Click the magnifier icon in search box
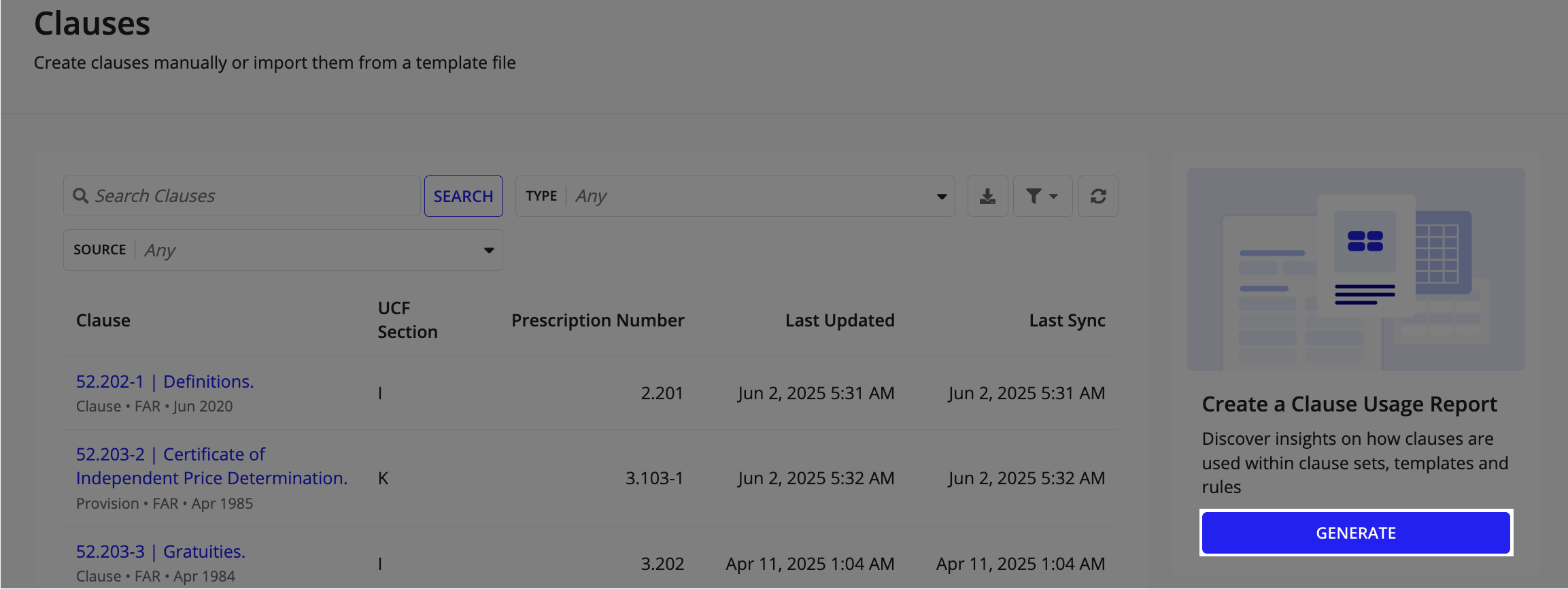This screenshot has width=1568, height=589. (x=80, y=196)
